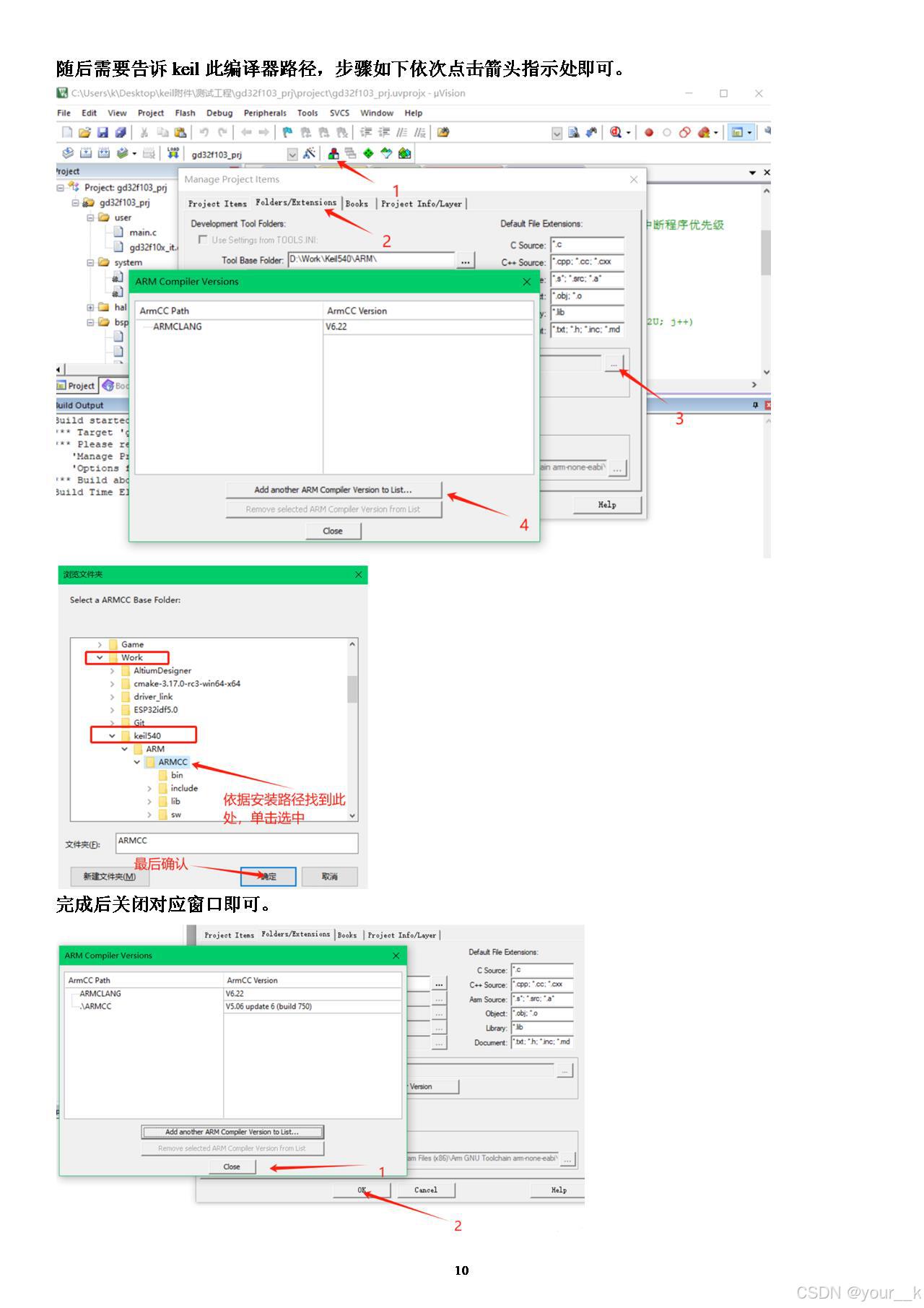Image resolution: width=924 pixels, height=1308 pixels.
Task: Switch to the Books tab in Manage Project Items
Action: click(357, 204)
